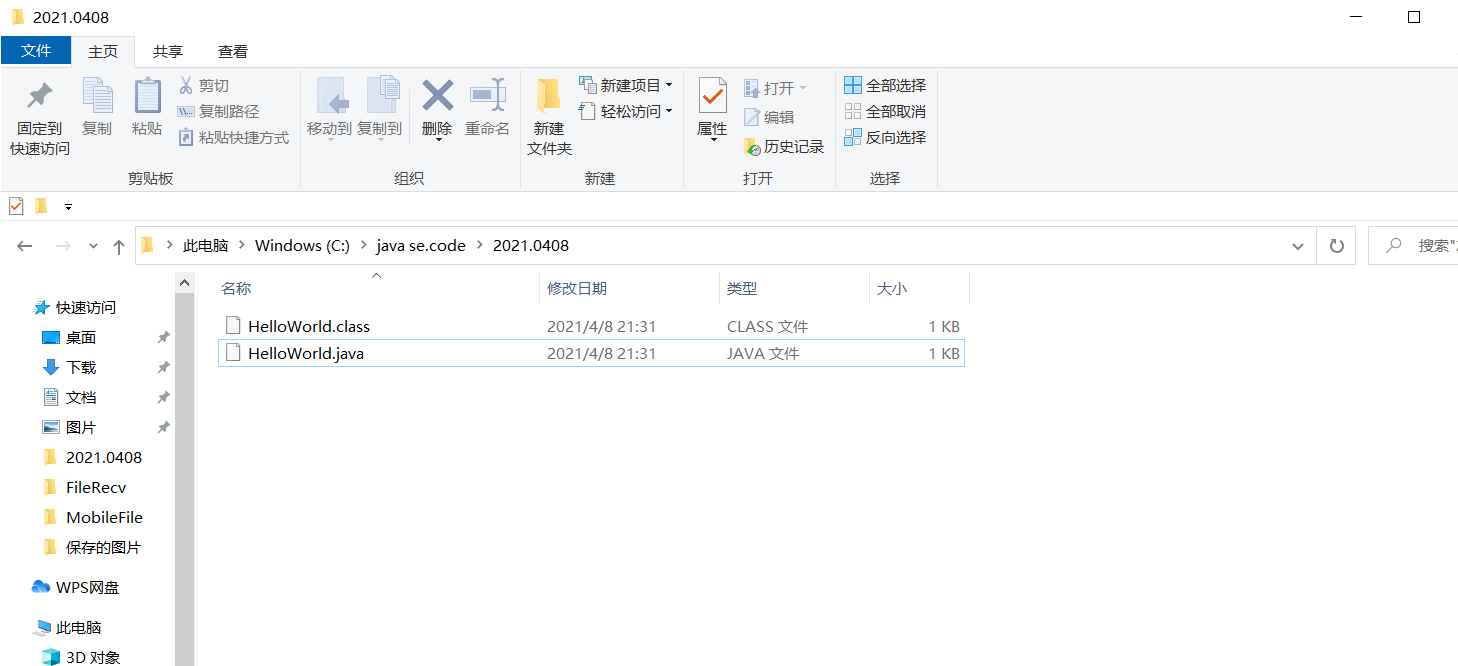Expand the address bar history dropdown
Image resolution: width=1458 pixels, height=666 pixels.
(x=1297, y=245)
